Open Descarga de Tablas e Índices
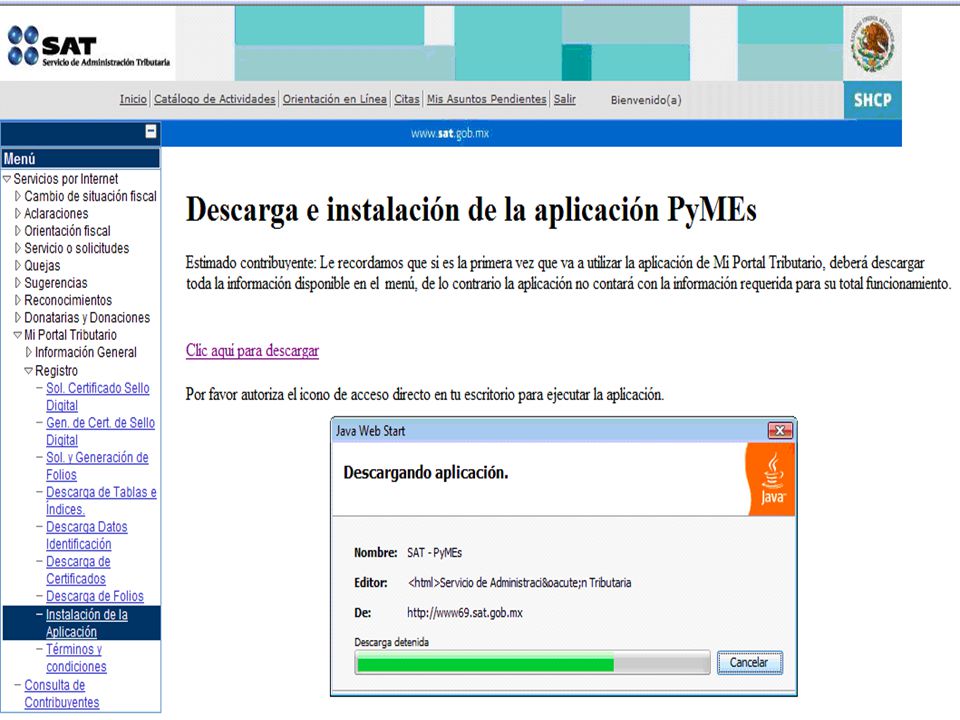Screen dimensions: 960x720 point(101,501)
